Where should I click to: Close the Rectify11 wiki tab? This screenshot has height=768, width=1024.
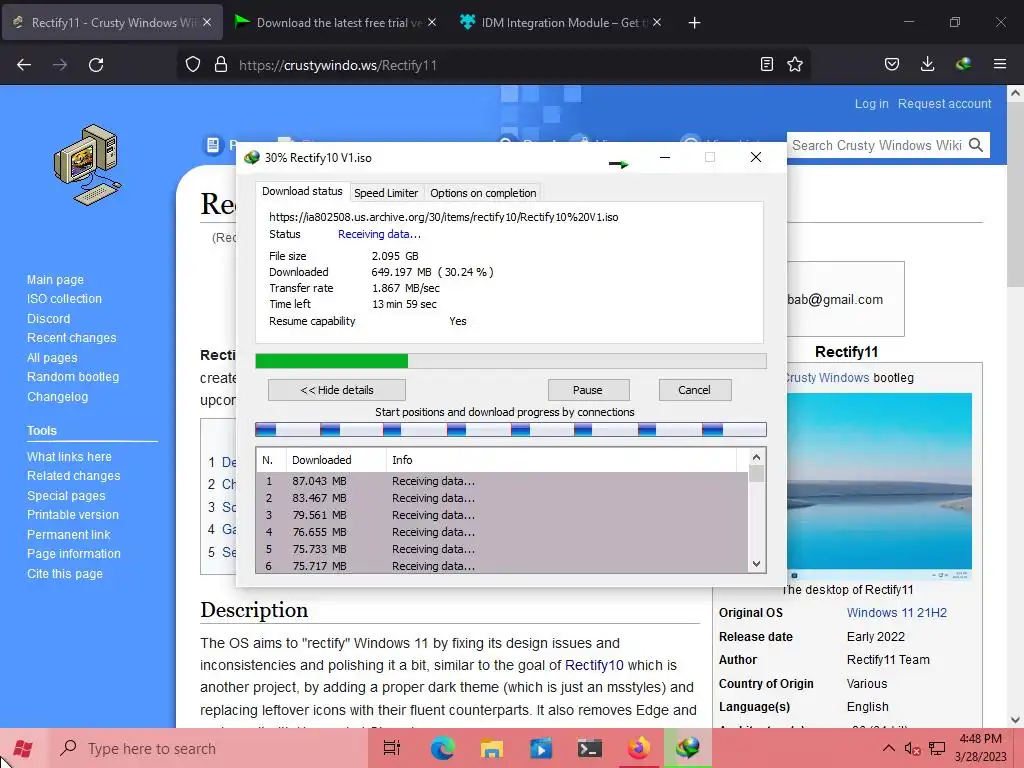pos(207,22)
